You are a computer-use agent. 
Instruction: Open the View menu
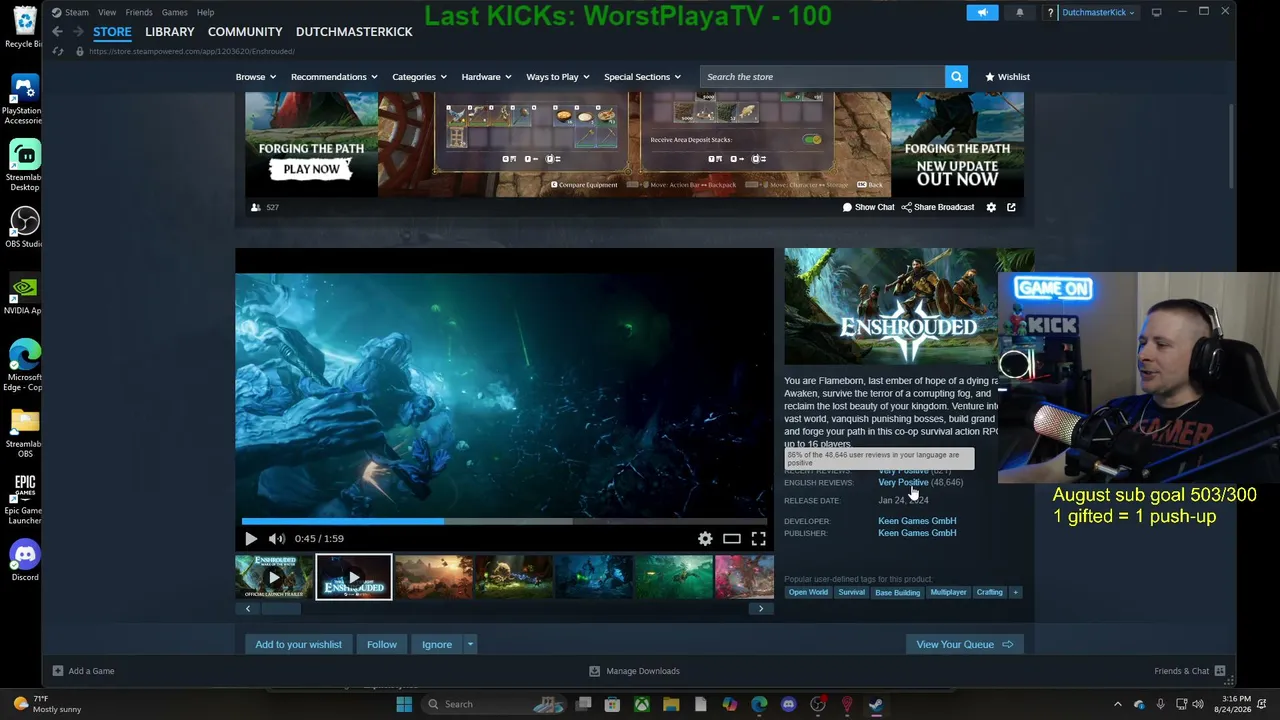[x=107, y=12]
